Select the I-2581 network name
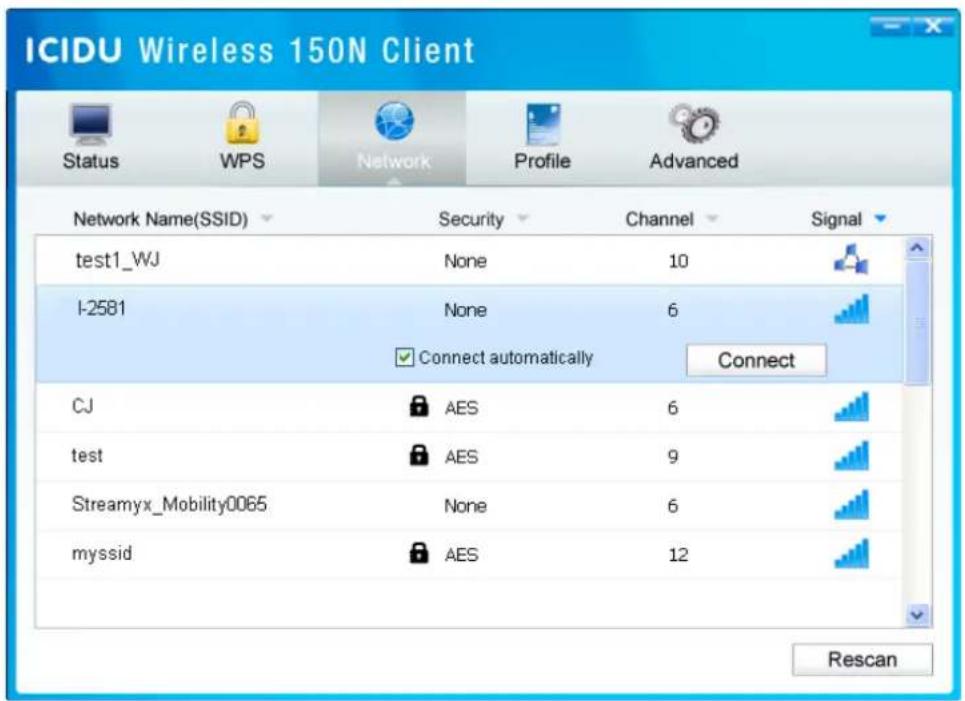 point(102,308)
